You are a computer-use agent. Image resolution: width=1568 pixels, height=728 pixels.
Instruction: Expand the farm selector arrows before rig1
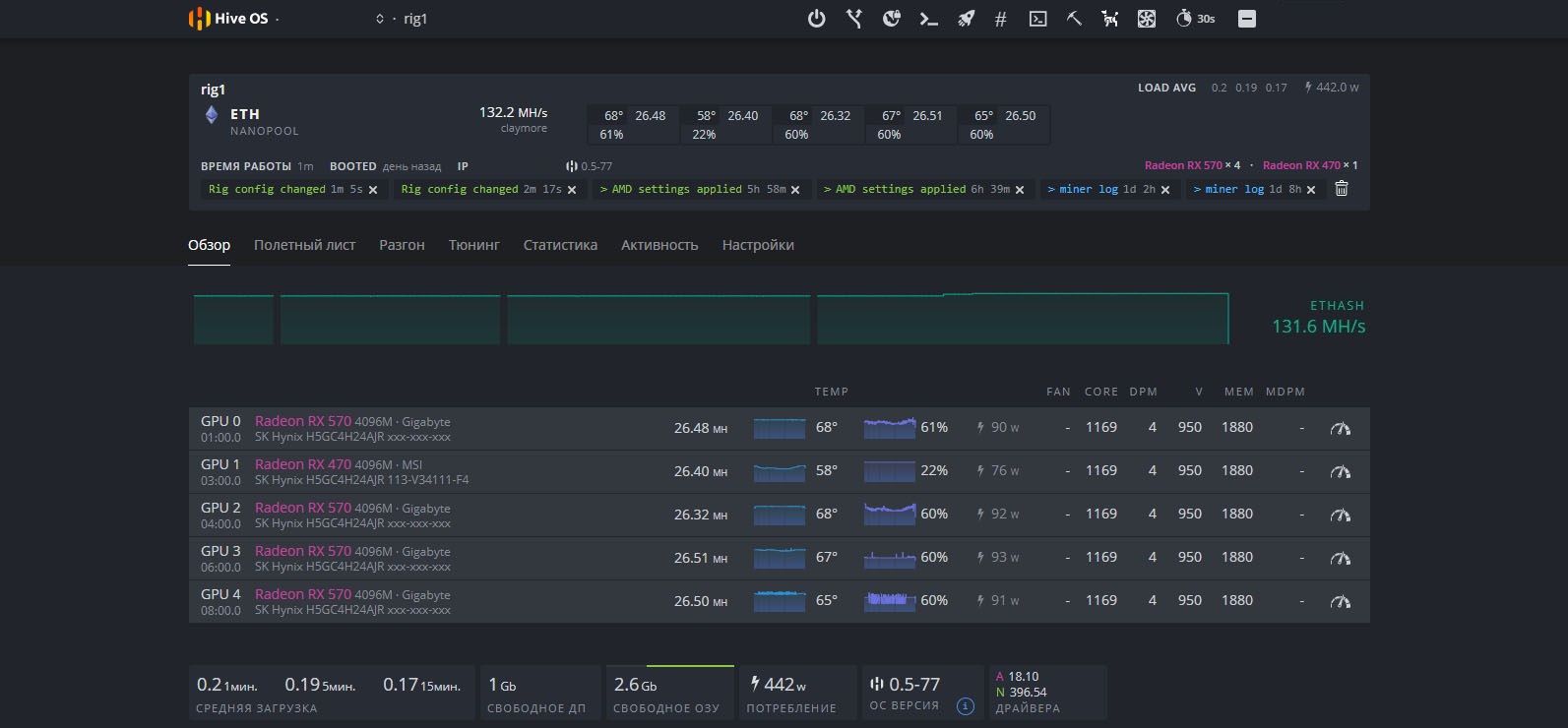(380, 19)
